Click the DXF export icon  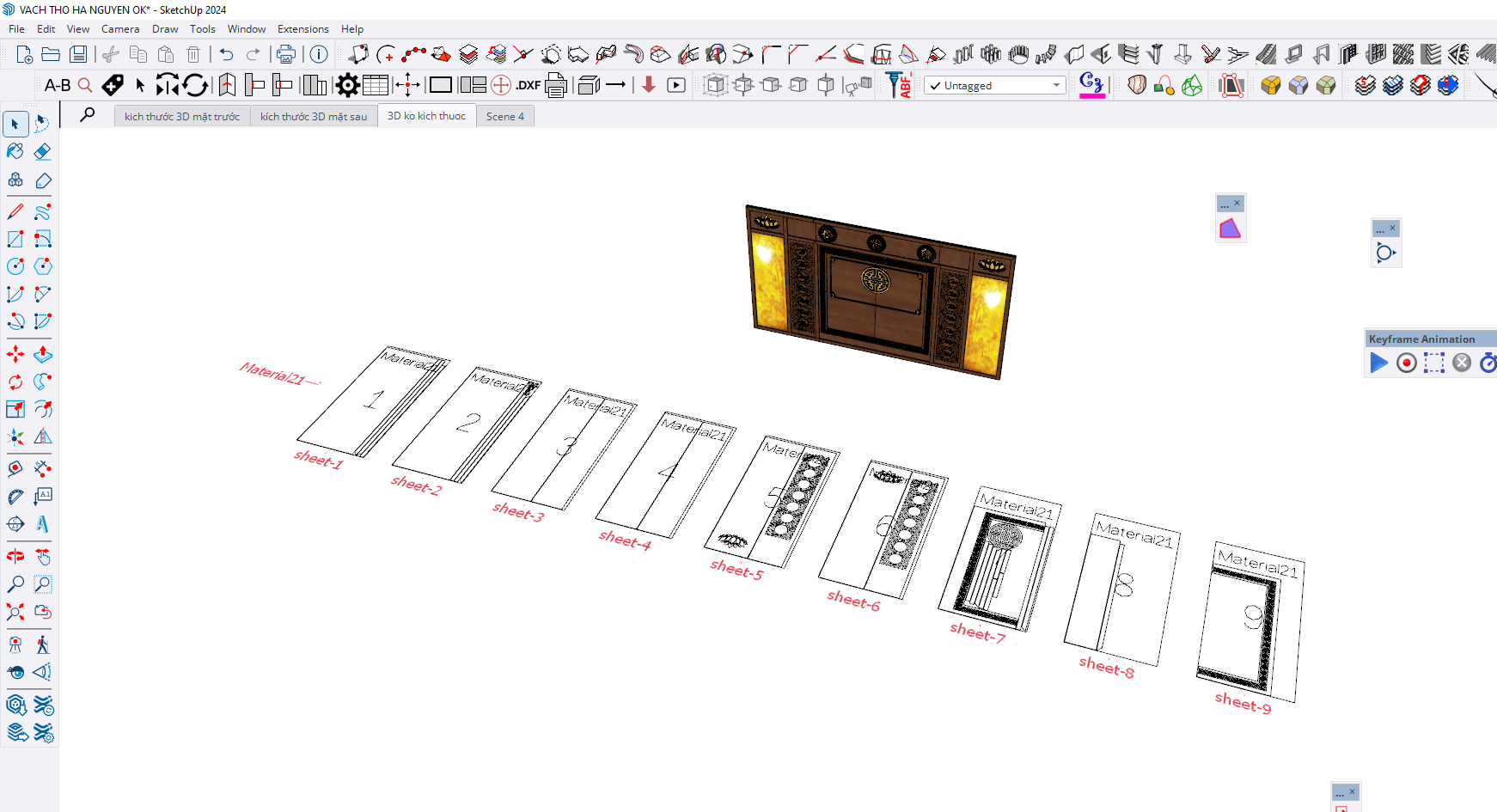tap(528, 85)
